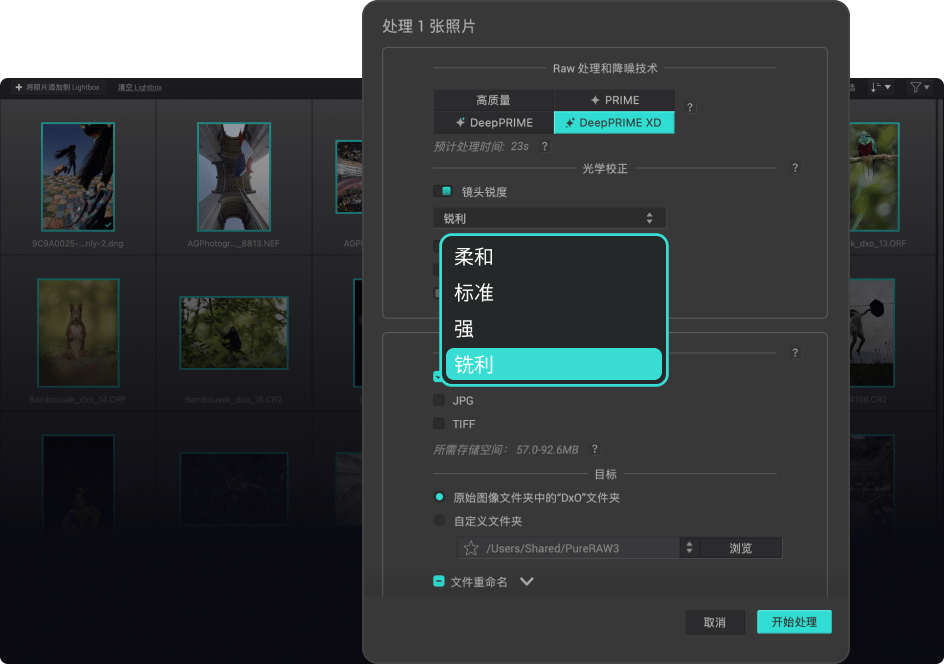
Task: Select the 原始图像文件夹中的"DxO"文件夹 radio option
Action: (439, 497)
